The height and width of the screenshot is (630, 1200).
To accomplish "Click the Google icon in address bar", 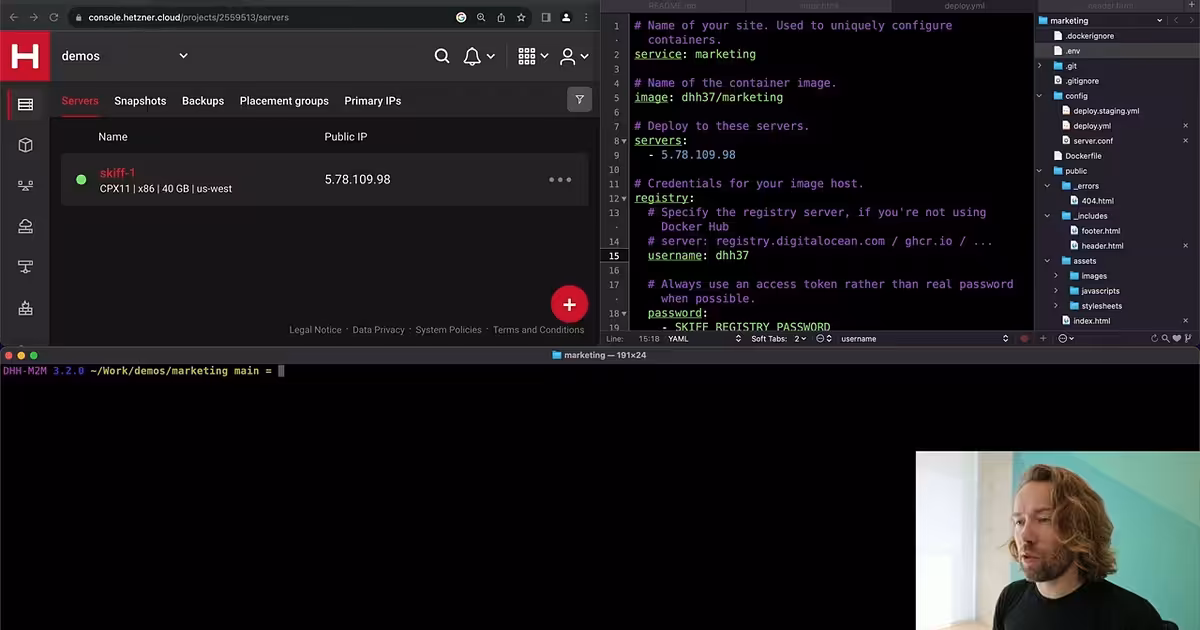I will pyautogui.click(x=461, y=17).
